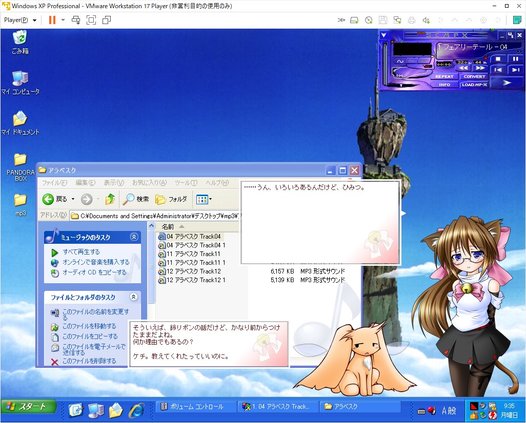Viewport: 526px width, 423px height.
Task: Click このファイルをコピーする link
Action: click(90, 336)
